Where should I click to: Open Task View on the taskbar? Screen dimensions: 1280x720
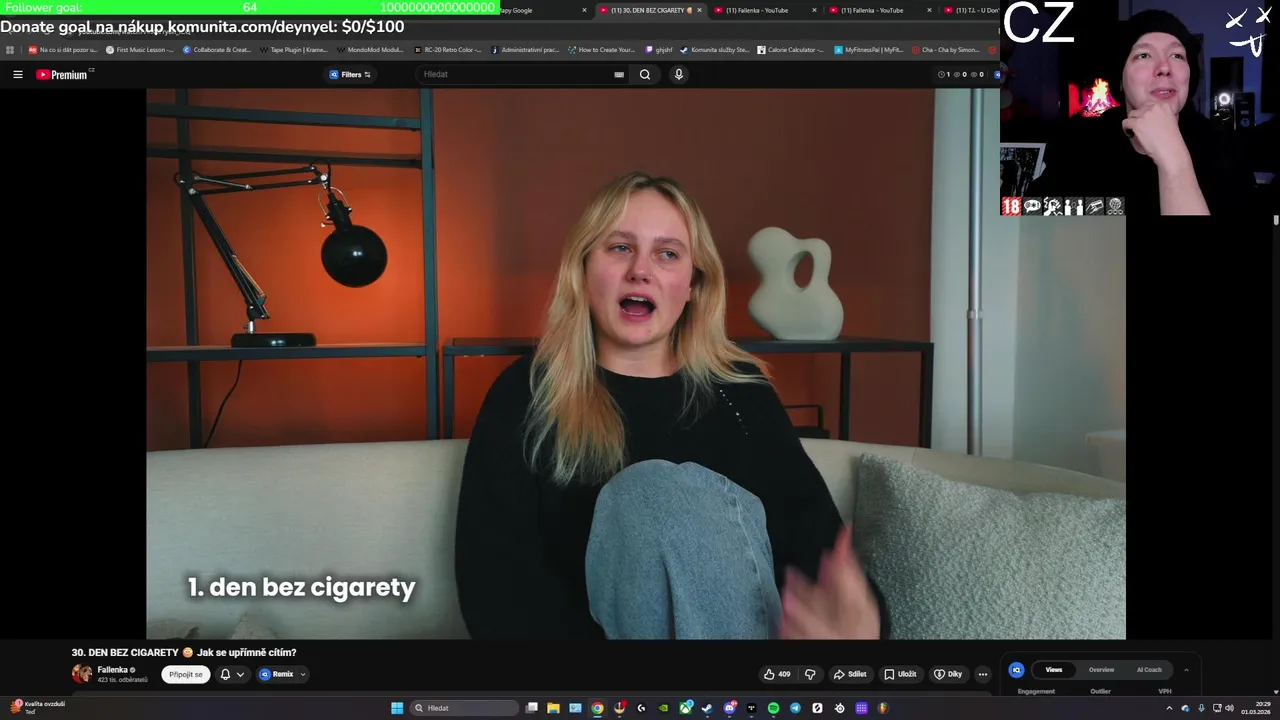click(532, 708)
